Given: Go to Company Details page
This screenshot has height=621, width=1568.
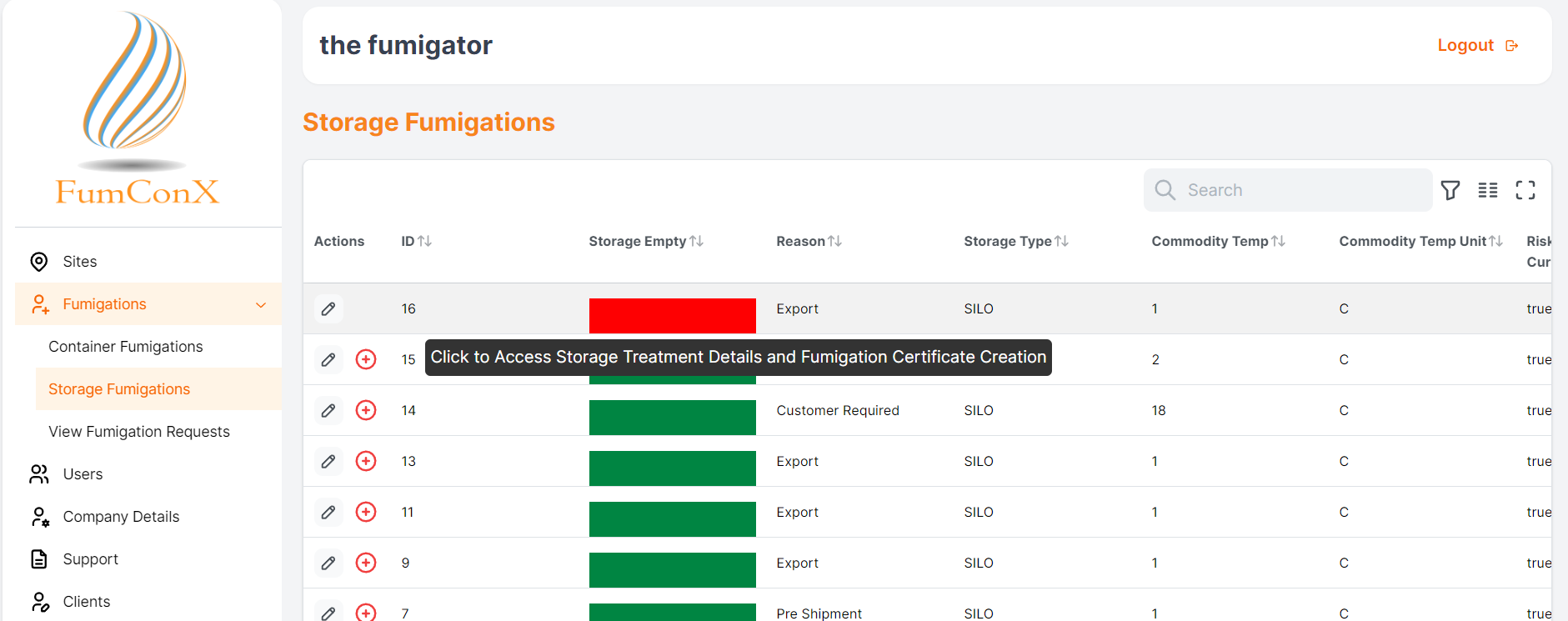Looking at the screenshot, I should [x=121, y=517].
